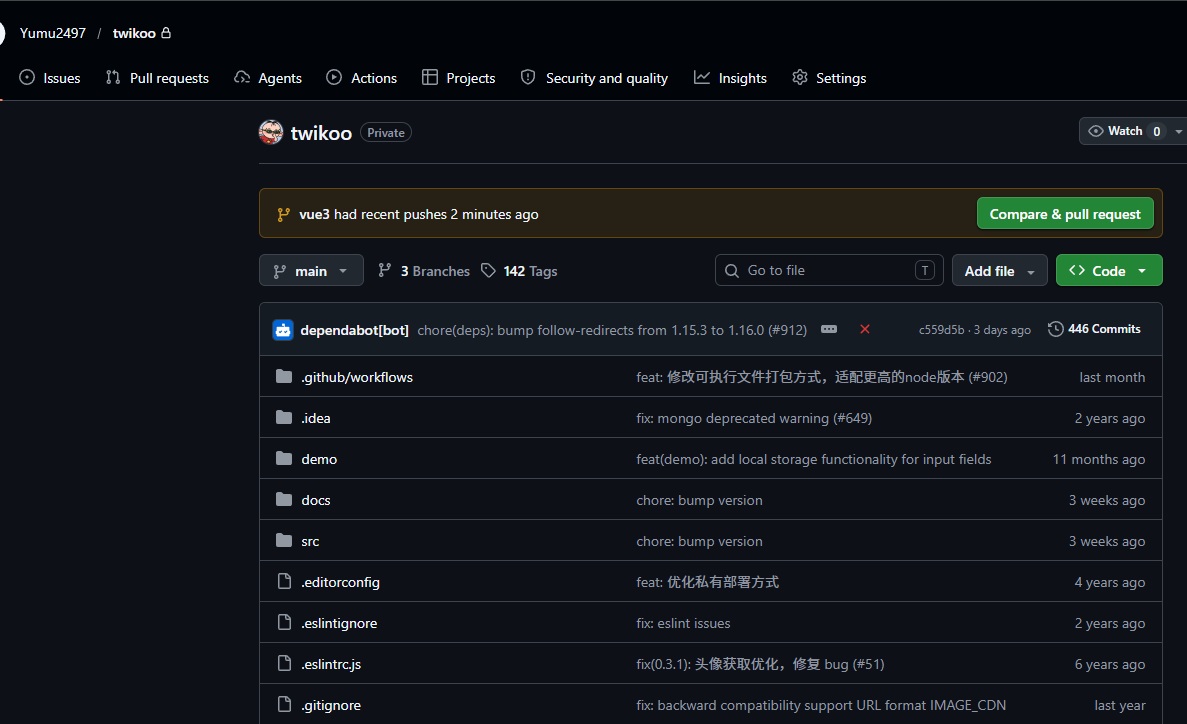View the 142 Tags list
1187x724 pixels.
(x=519, y=271)
